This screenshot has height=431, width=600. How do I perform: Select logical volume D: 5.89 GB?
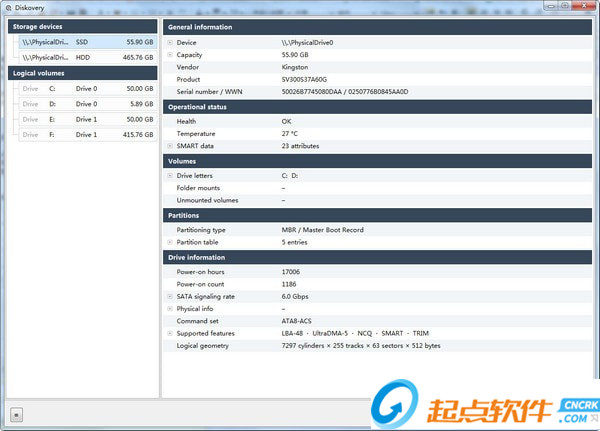(x=88, y=104)
